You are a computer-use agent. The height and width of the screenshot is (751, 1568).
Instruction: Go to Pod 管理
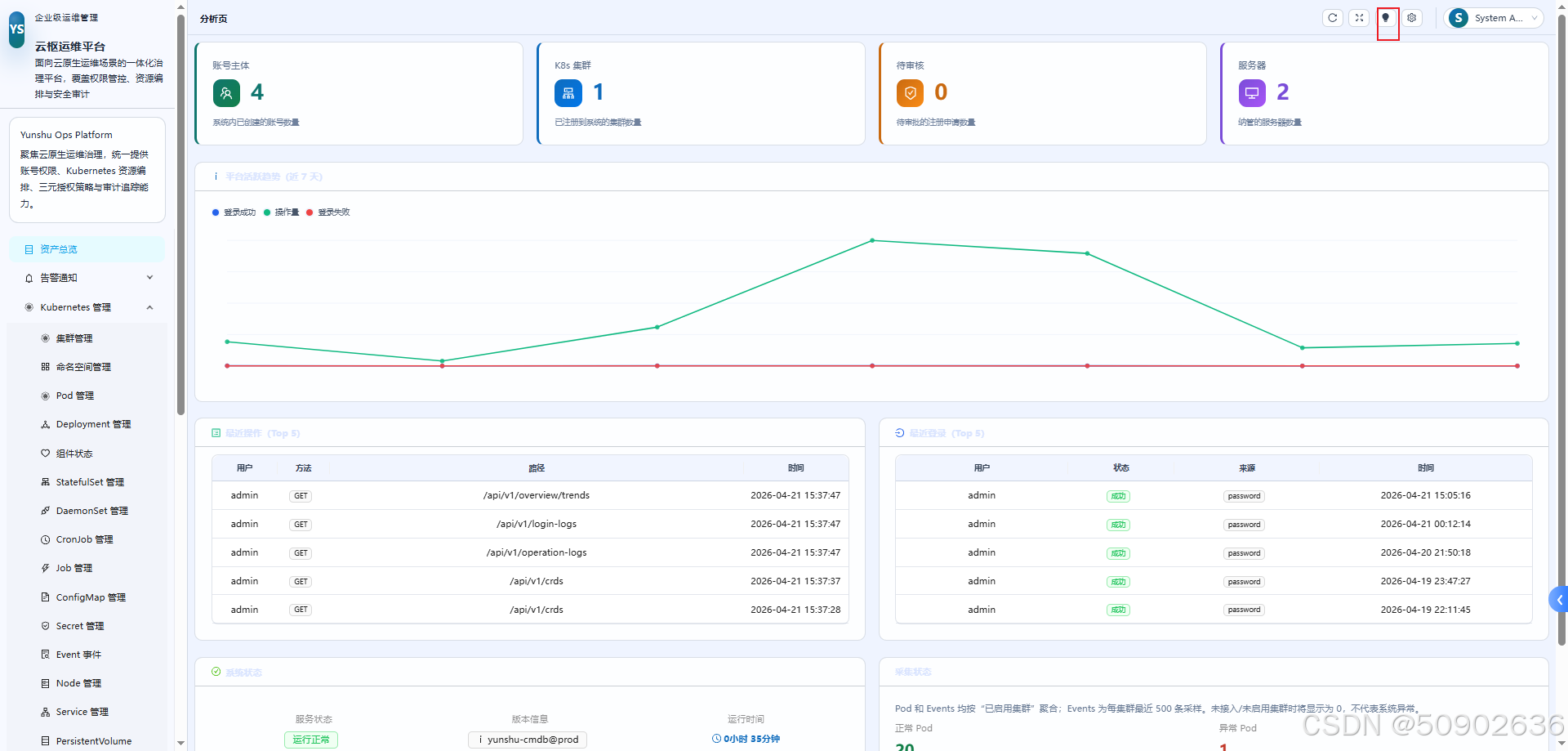click(x=87, y=396)
